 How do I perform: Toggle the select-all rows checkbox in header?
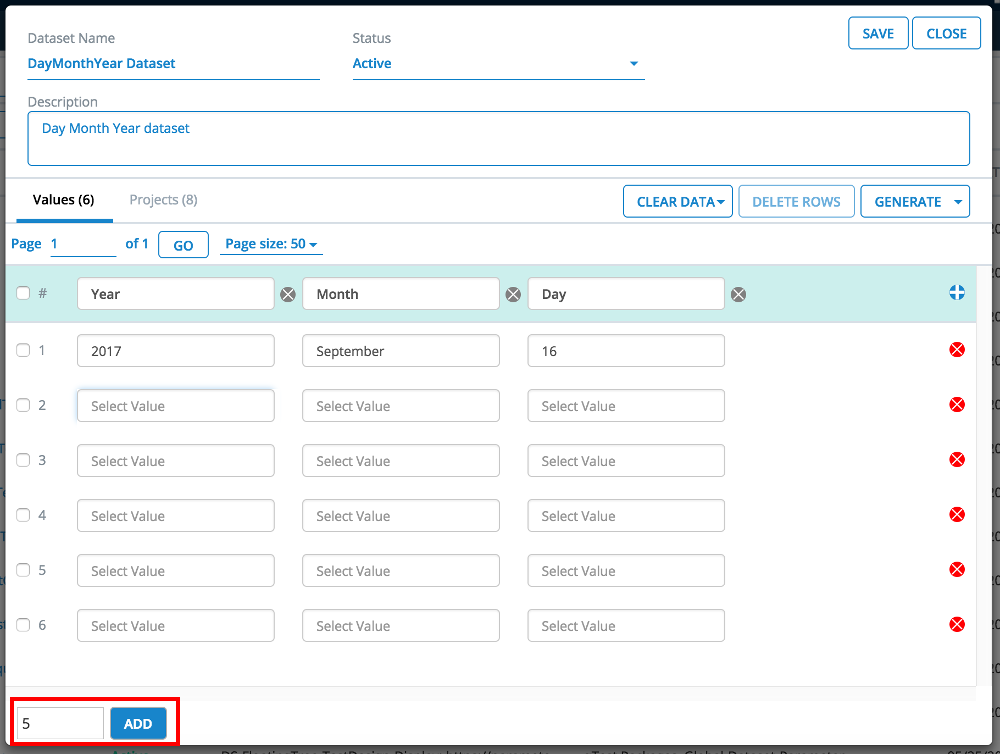[x=23, y=293]
